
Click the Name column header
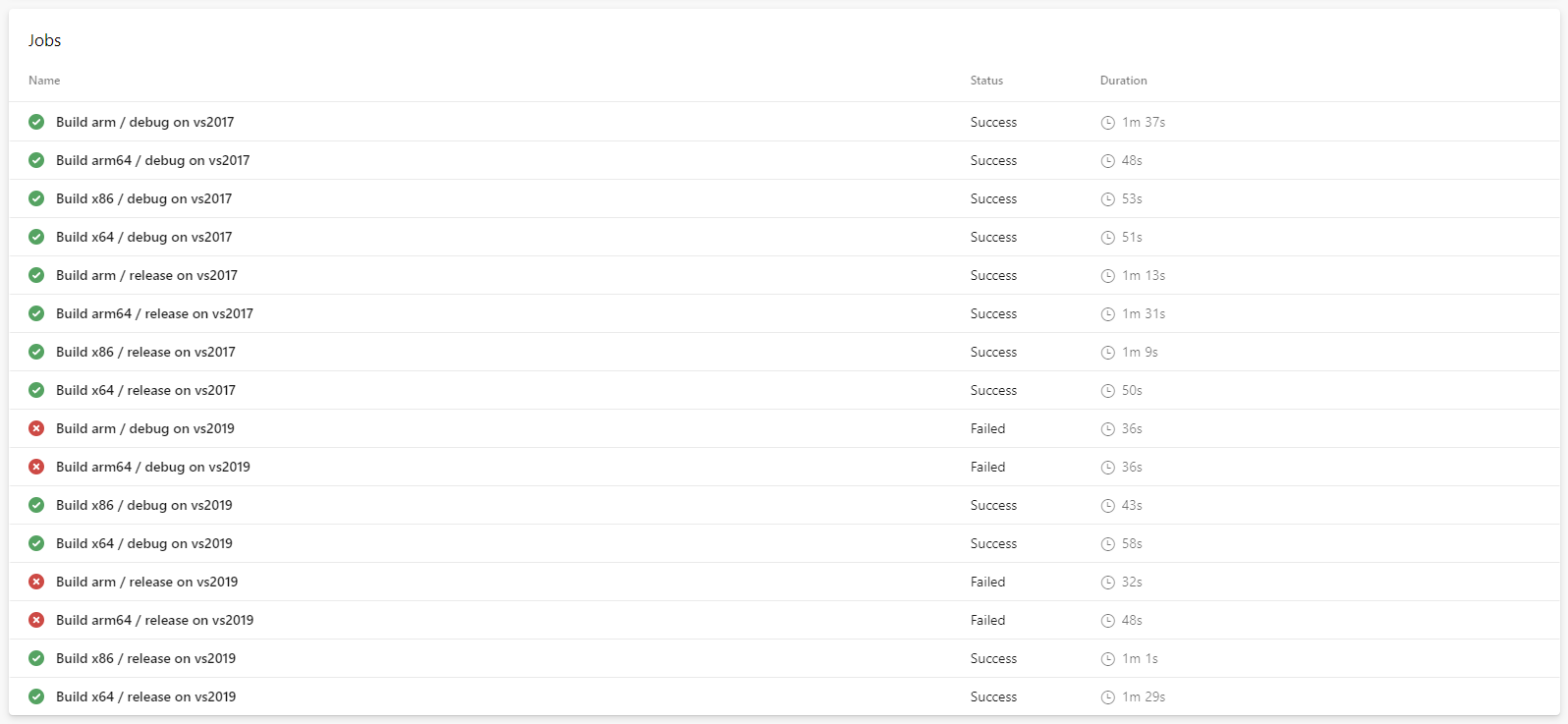pos(44,81)
